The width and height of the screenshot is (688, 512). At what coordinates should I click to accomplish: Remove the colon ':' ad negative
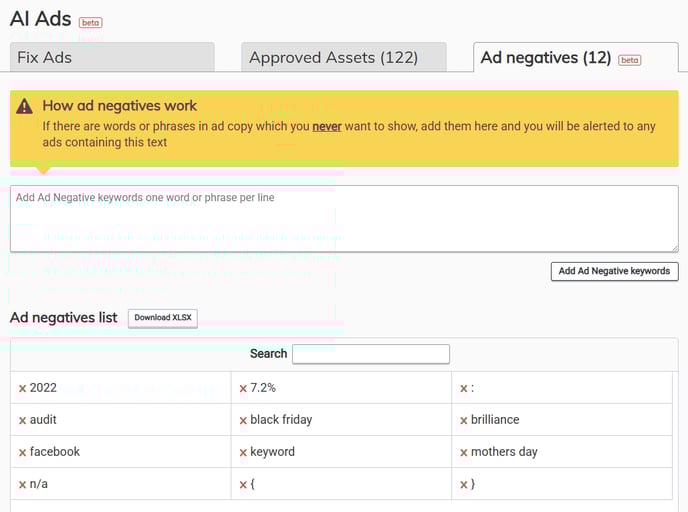coord(464,388)
